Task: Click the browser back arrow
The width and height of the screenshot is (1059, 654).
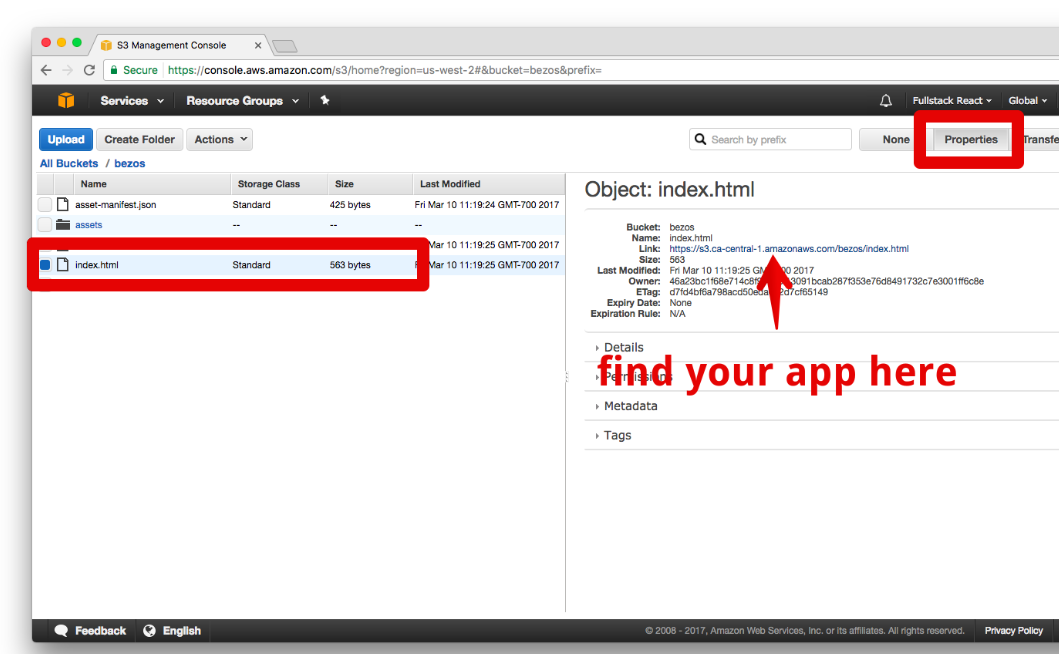Action: point(46,70)
